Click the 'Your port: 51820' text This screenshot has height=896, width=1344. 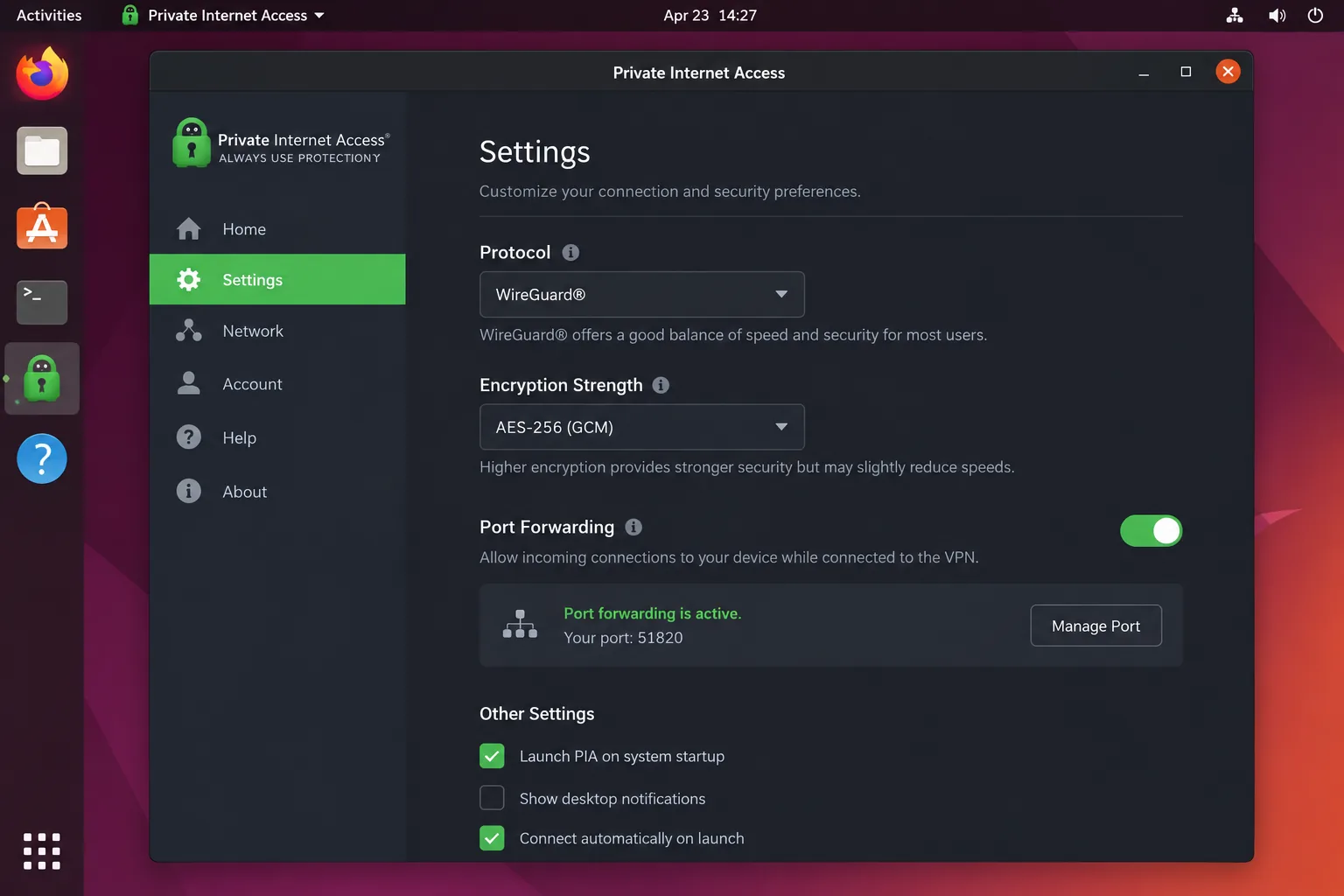pyautogui.click(x=623, y=638)
